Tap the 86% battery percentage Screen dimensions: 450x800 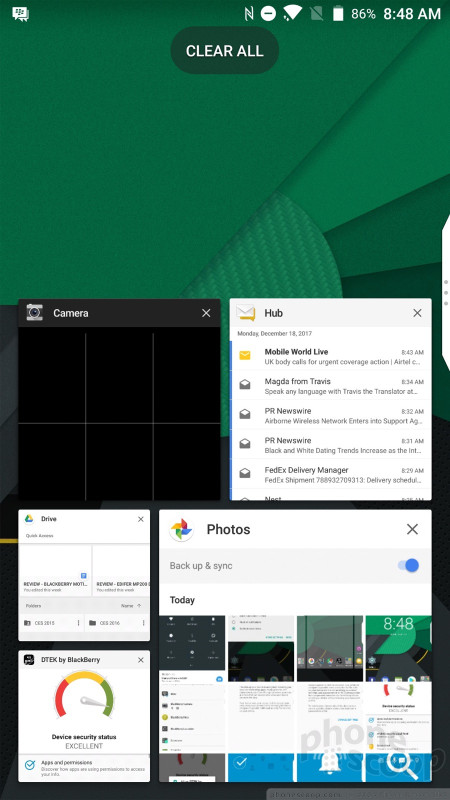(363, 14)
